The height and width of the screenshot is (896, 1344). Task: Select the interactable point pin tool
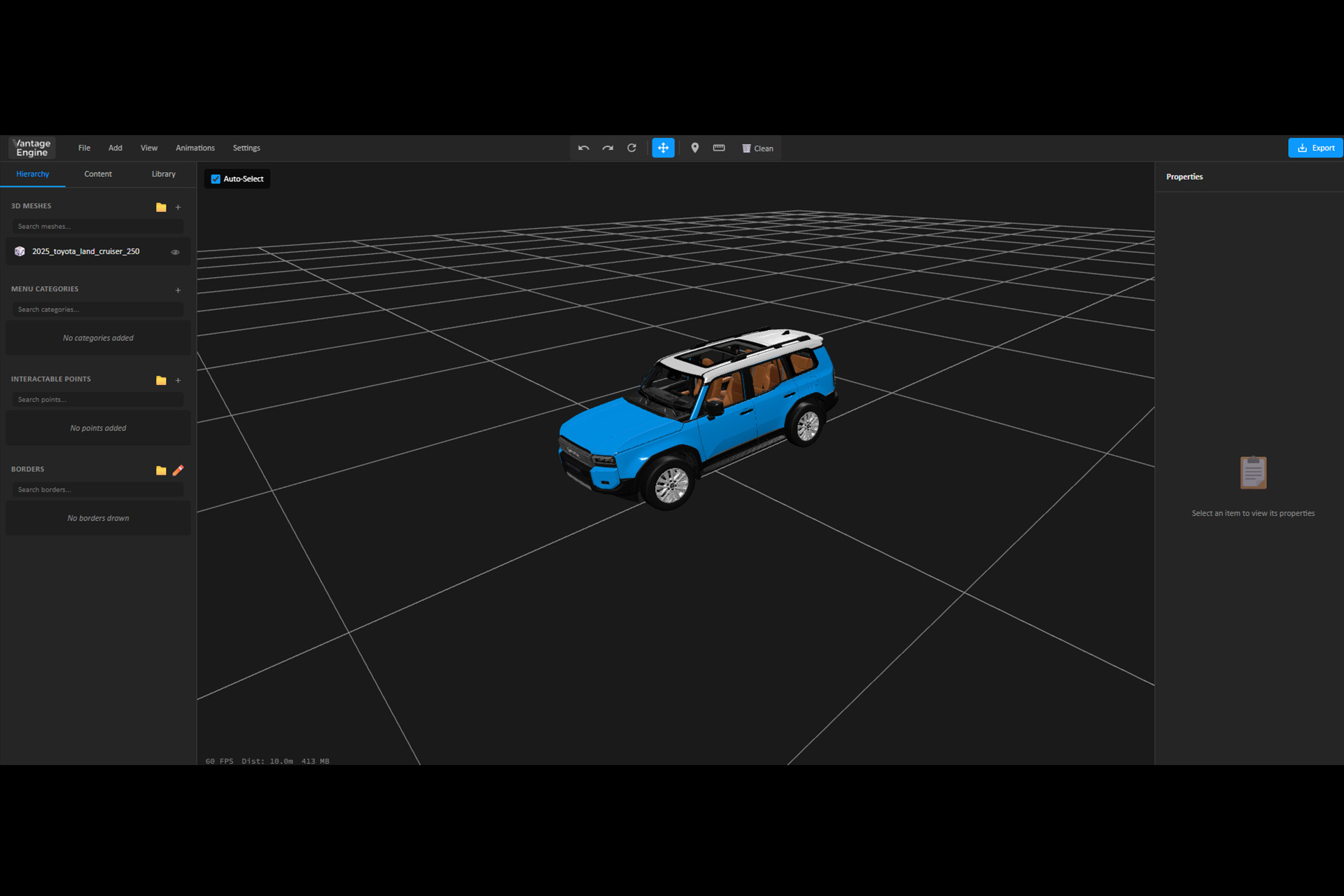694,148
